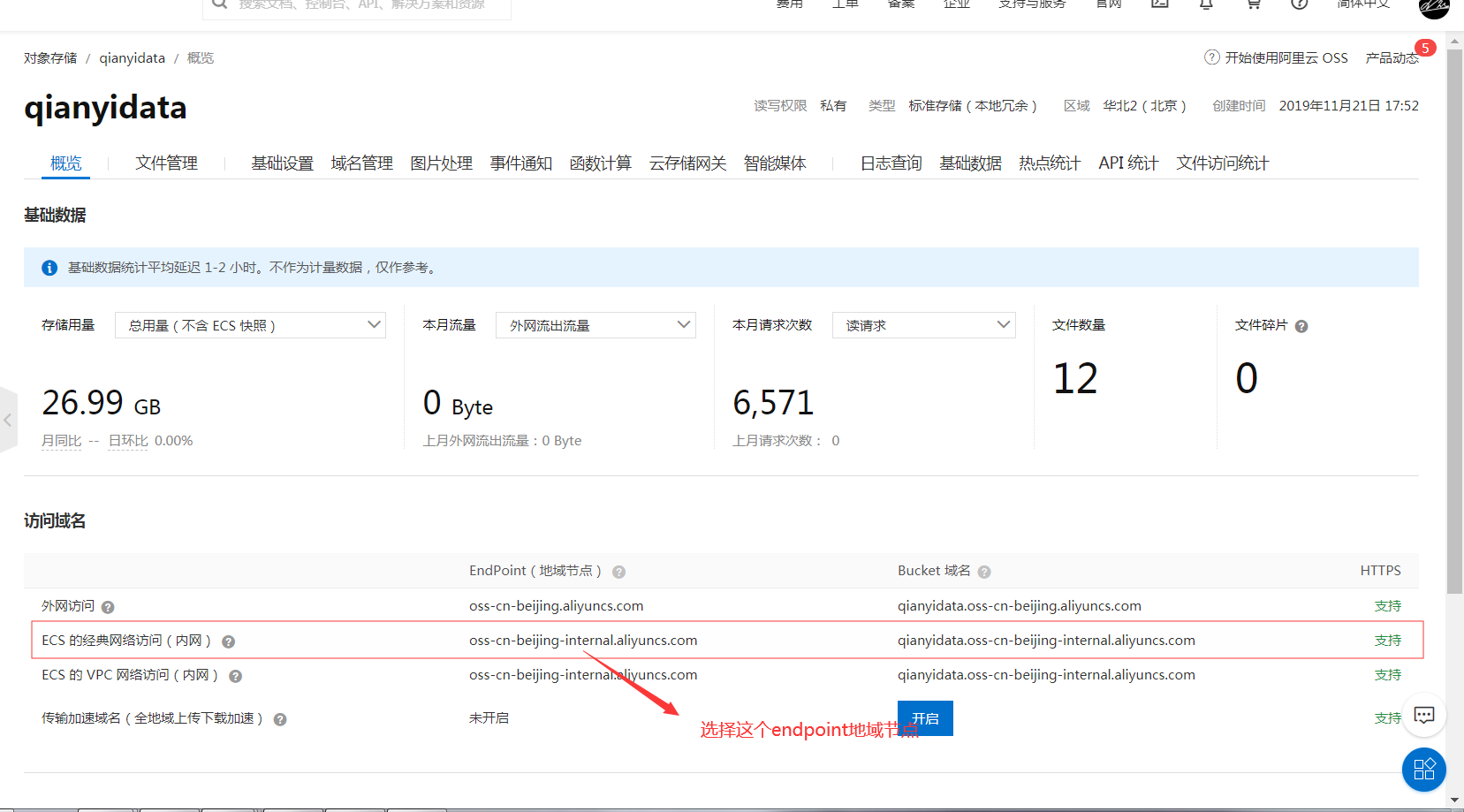This screenshot has height=812, width=1464.
Task: Open the 本月流量 dropdown showing 外网流出流量
Action: [x=595, y=325]
